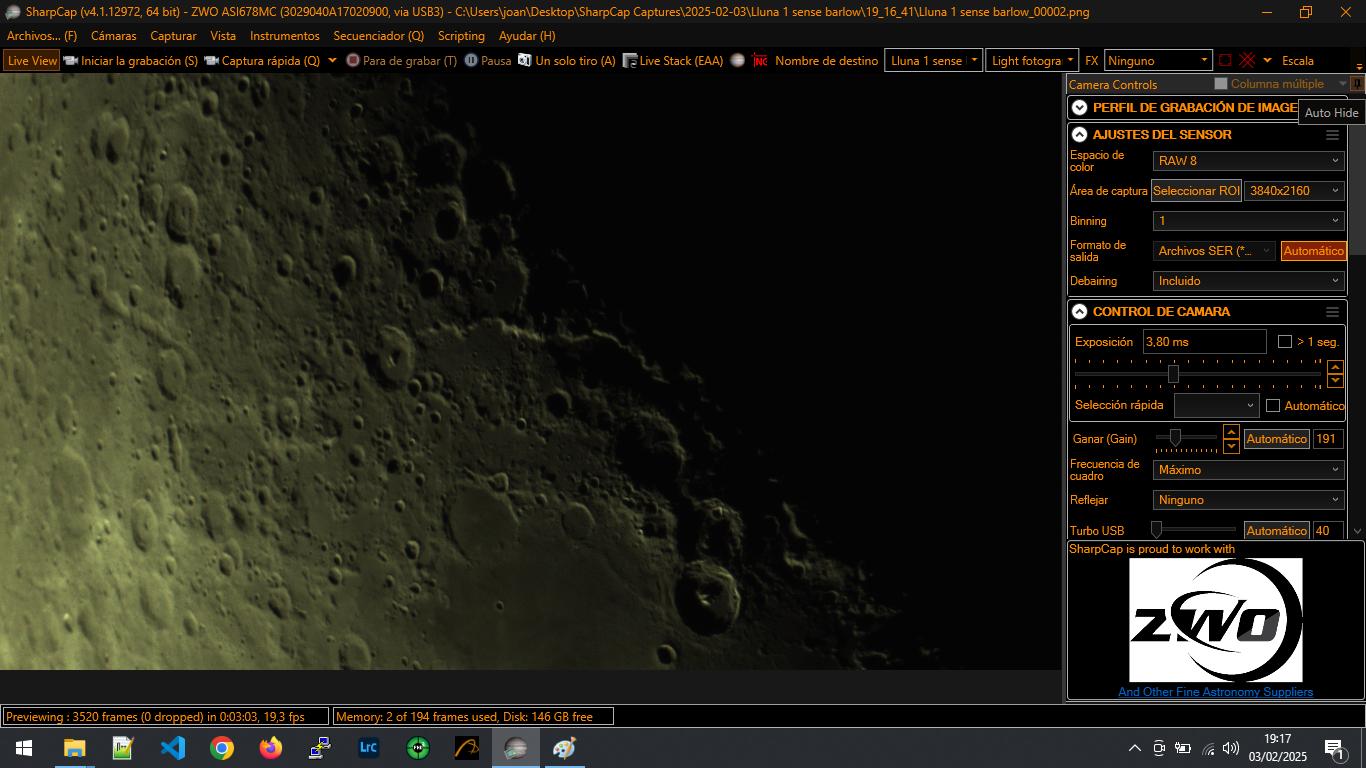
Task: Click the Exposición 3,80 ms input field
Action: (x=1205, y=342)
